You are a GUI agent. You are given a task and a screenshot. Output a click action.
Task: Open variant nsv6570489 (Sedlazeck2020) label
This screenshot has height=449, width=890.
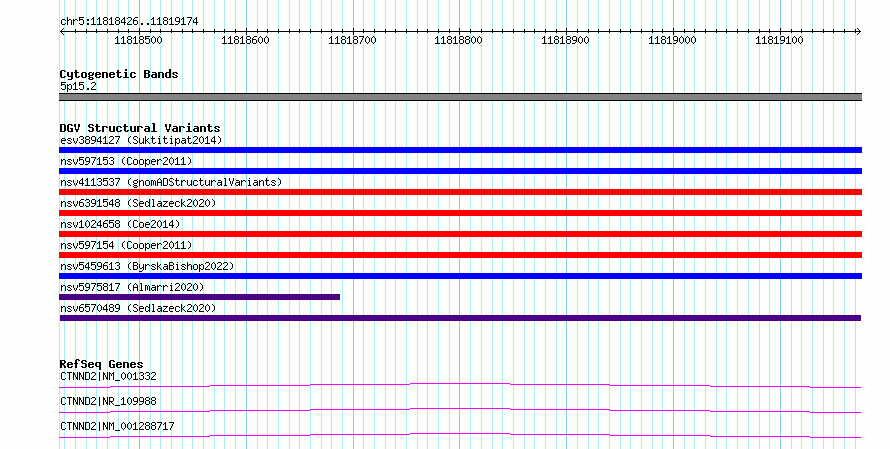click(138, 308)
